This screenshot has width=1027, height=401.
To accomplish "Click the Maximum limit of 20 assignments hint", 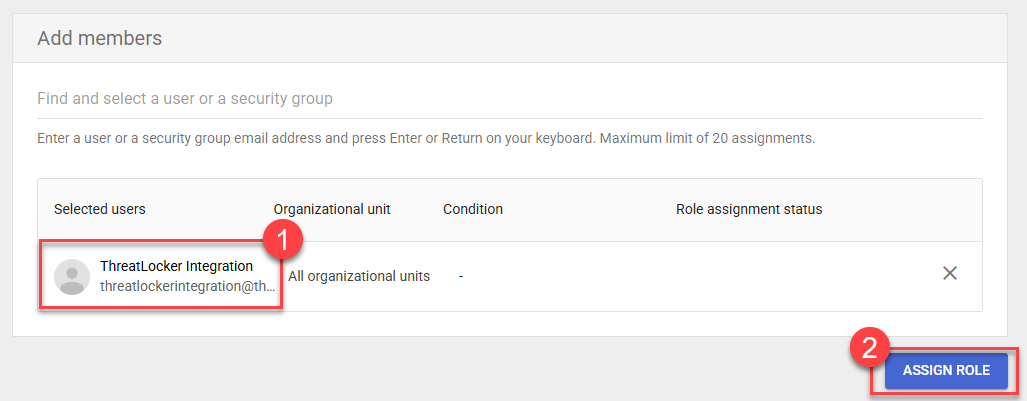I will (708, 139).
